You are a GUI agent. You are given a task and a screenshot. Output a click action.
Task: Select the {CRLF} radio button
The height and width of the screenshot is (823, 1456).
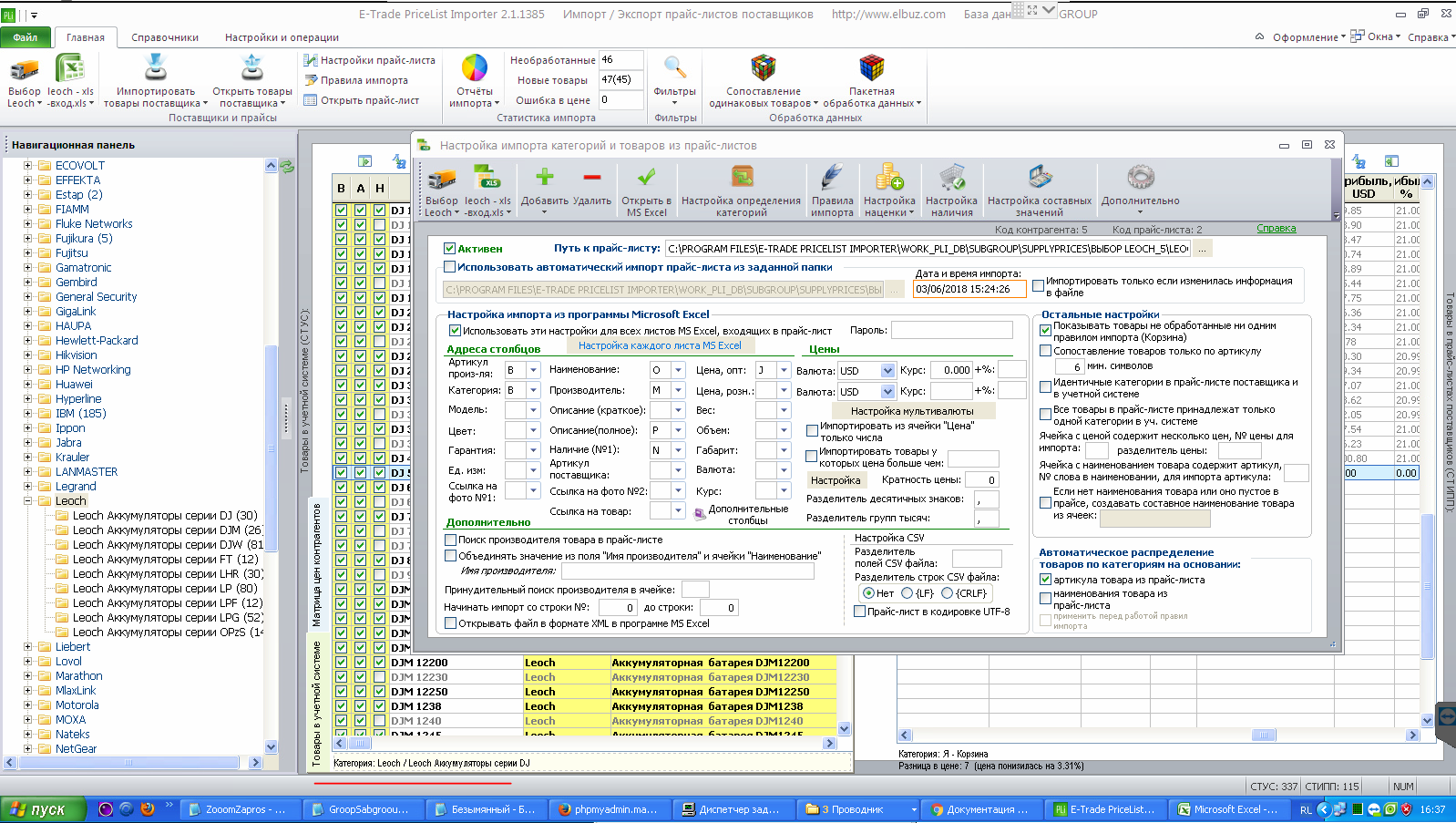pos(947,593)
